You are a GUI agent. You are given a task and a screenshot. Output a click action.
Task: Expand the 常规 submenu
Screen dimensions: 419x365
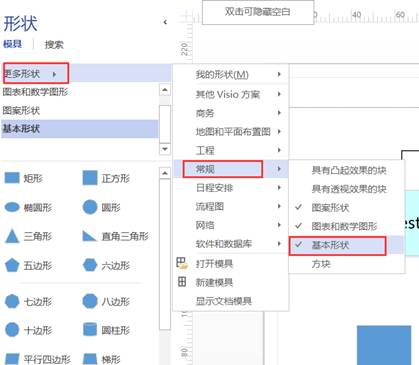point(231,169)
